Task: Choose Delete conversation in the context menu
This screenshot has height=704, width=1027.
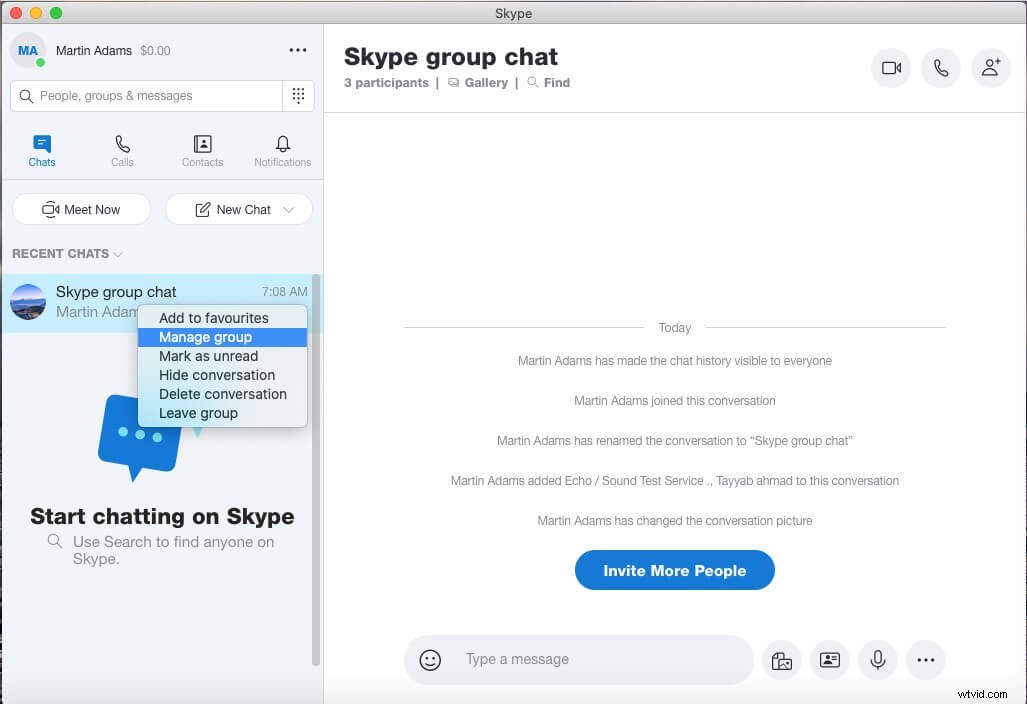Action: 222,394
